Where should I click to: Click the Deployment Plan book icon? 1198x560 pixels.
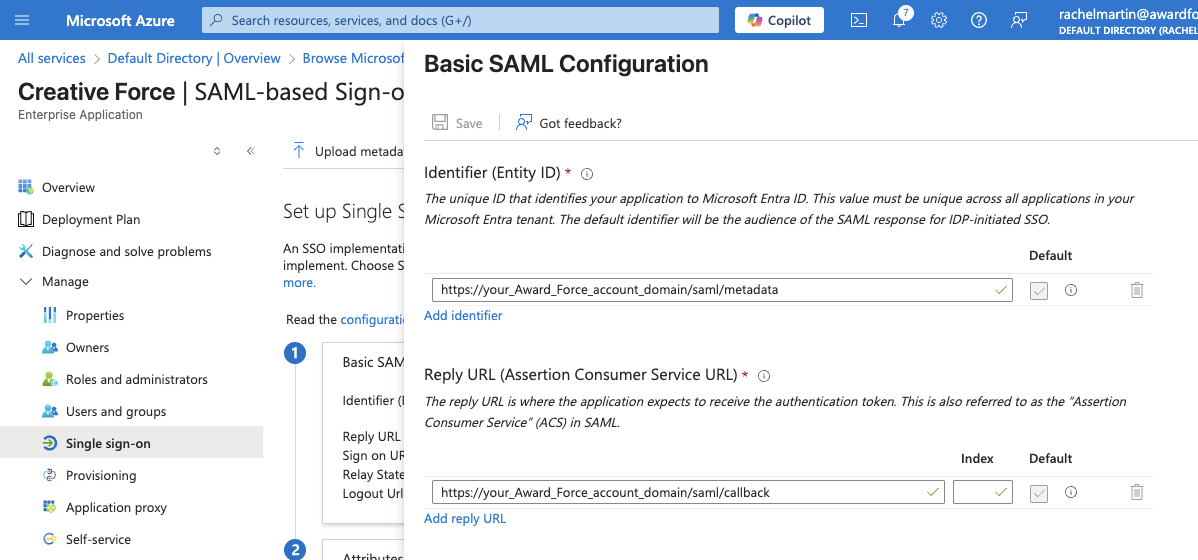[x=26, y=219]
